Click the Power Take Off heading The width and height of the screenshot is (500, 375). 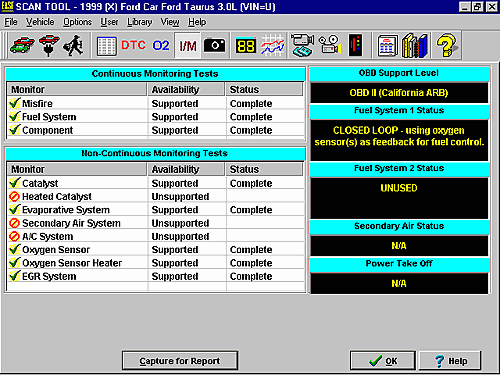click(x=399, y=264)
